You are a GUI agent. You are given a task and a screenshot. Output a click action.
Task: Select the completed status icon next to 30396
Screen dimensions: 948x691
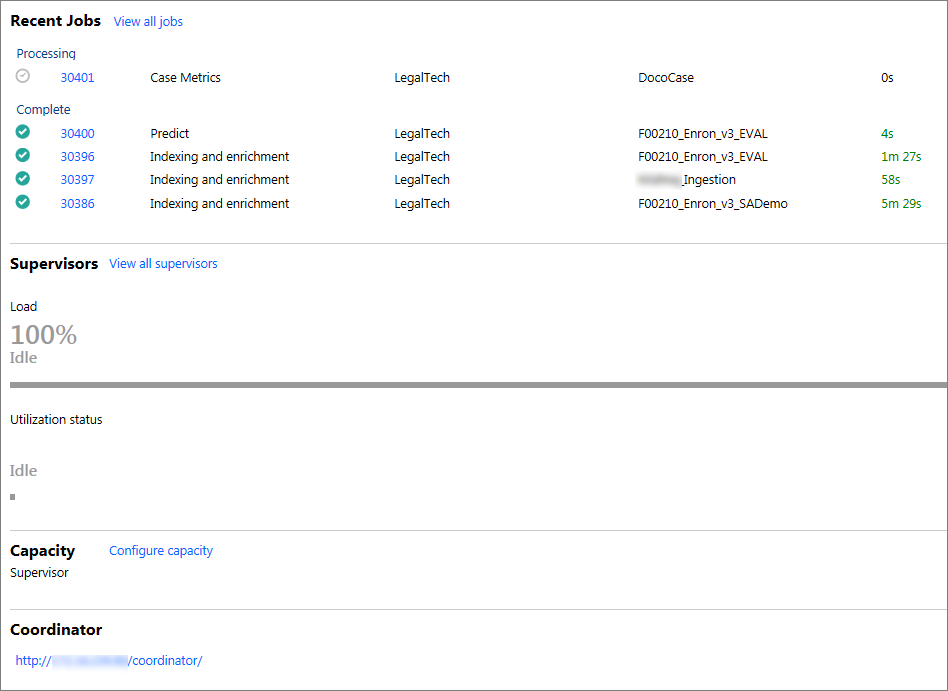coord(22,156)
